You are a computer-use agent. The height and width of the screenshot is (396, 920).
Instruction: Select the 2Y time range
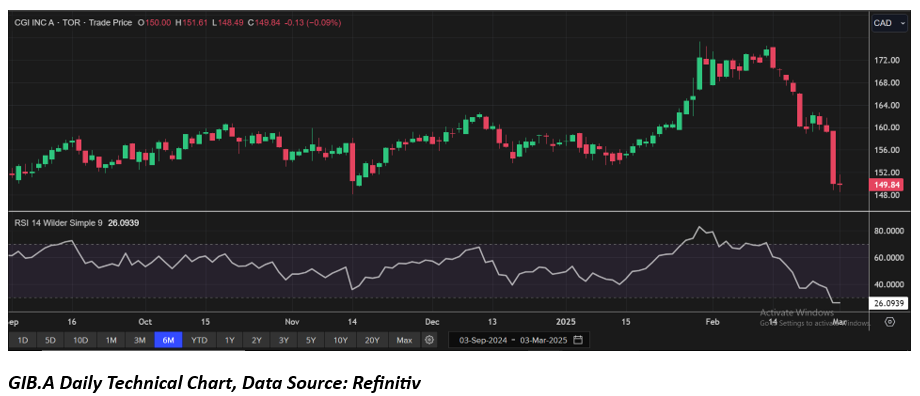(256, 340)
